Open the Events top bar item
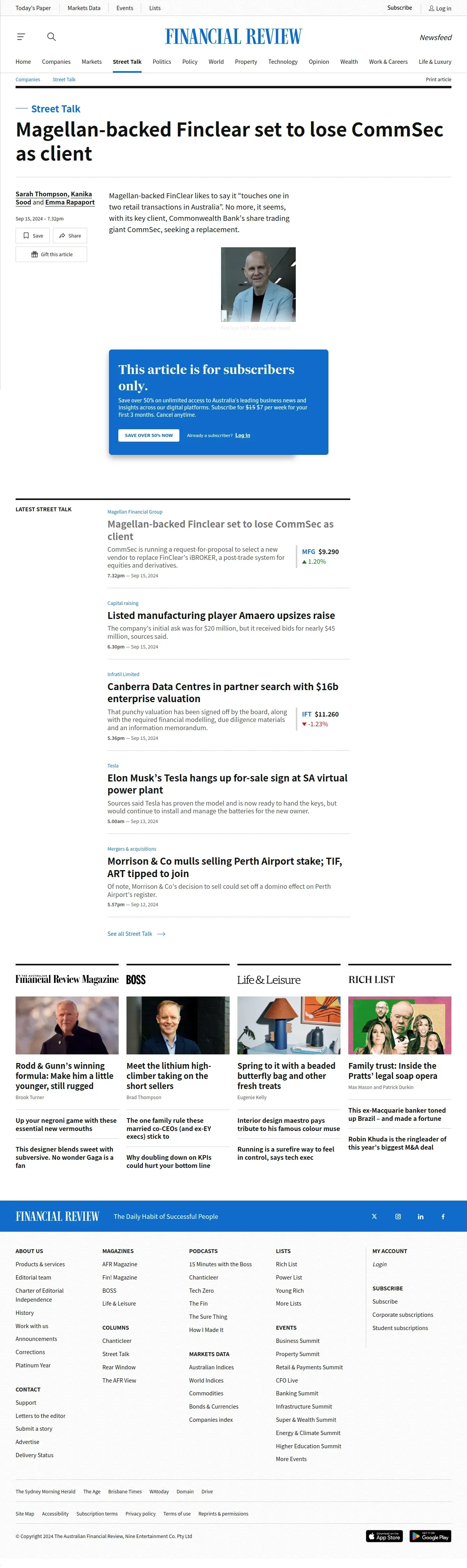The width and height of the screenshot is (467, 1568). 125,9
